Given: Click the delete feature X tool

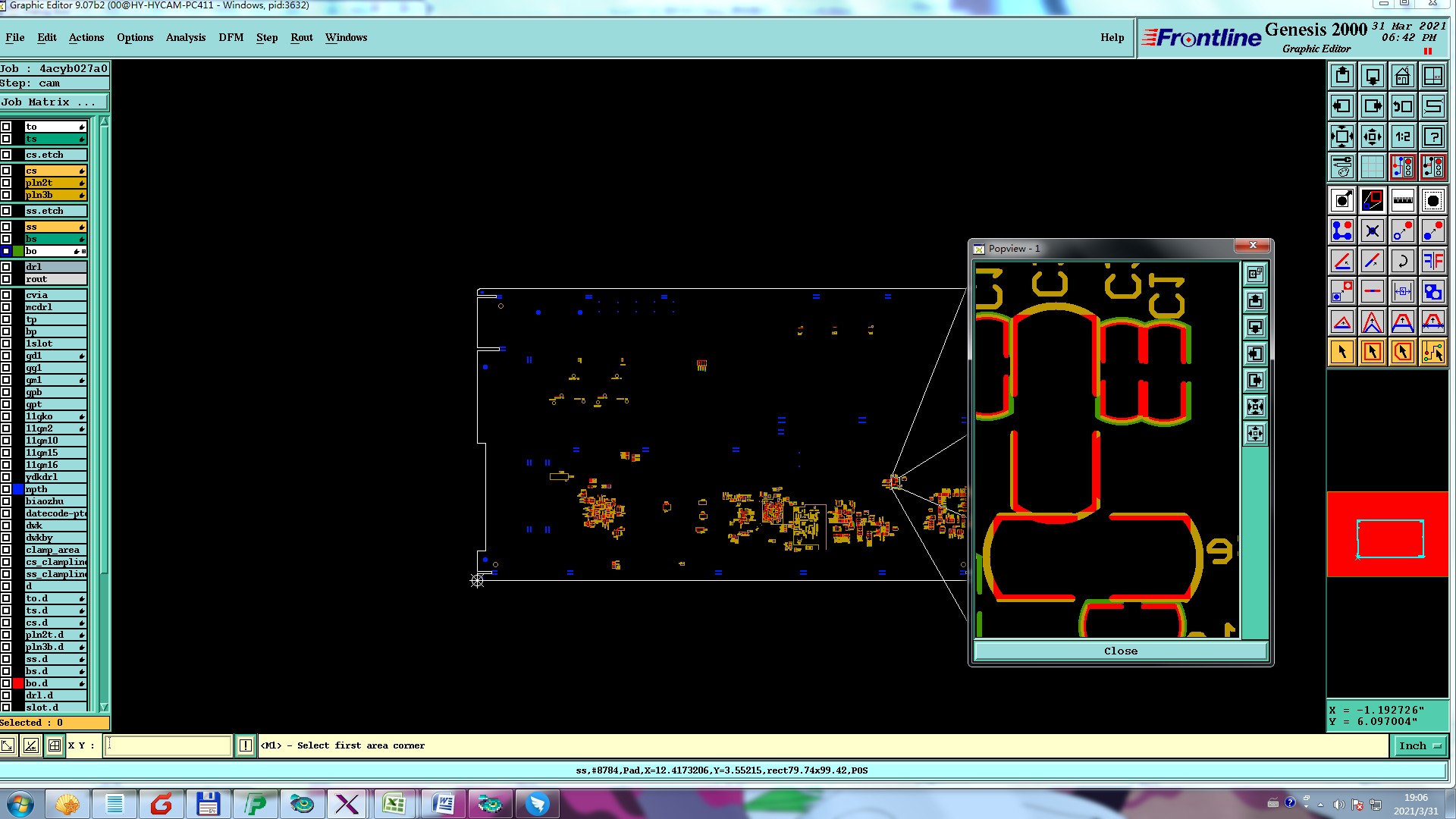Looking at the screenshot, I should (x=1372, y=231).
